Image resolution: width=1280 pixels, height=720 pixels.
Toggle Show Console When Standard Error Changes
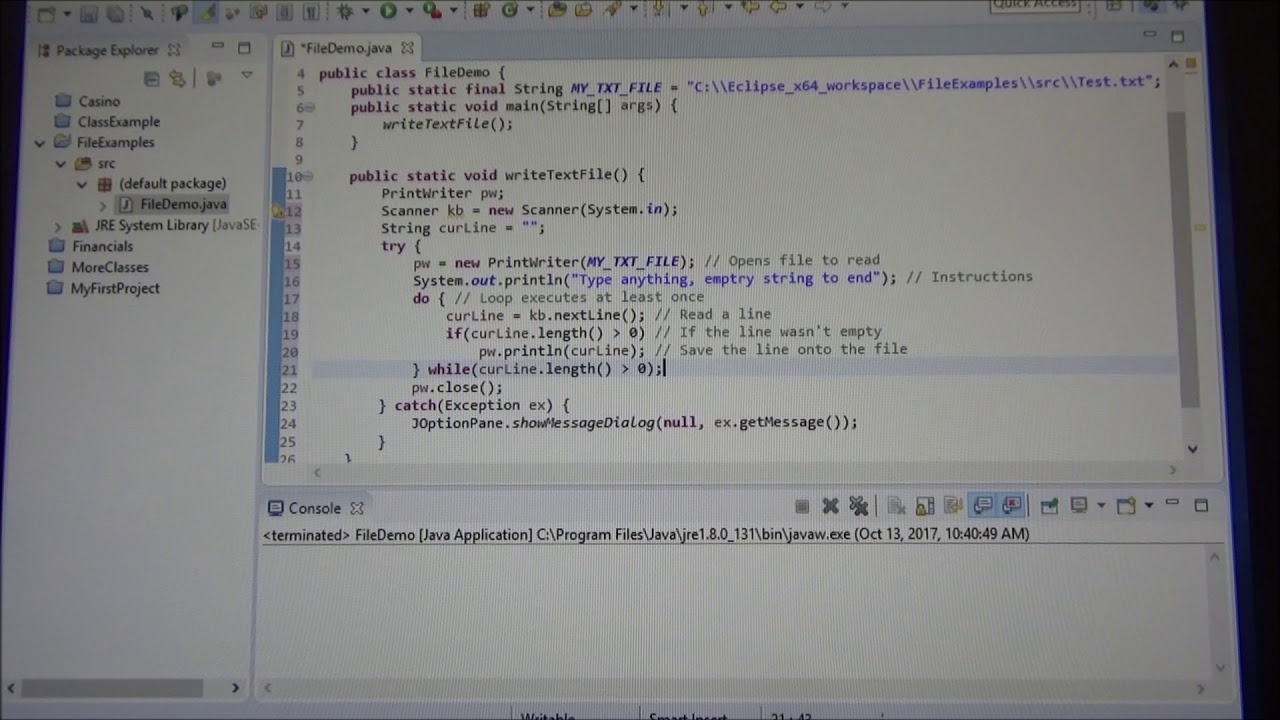pyautogui.click(x=1012, y=506)
